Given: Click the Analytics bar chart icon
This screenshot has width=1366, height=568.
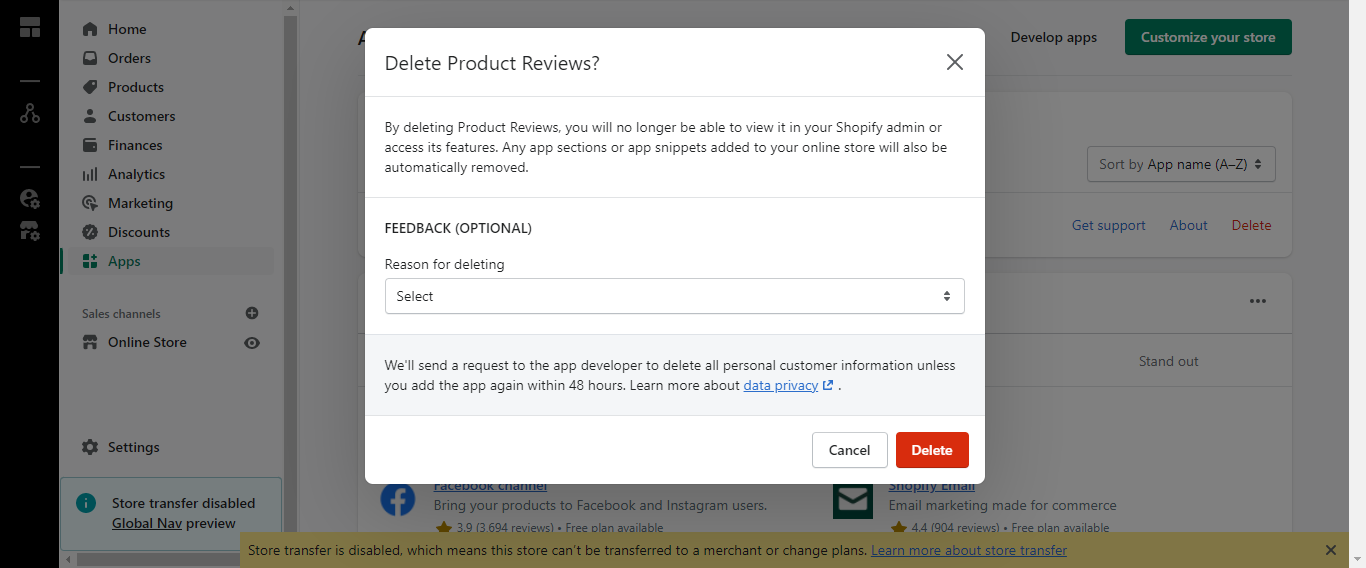Looking at the screenshot, I should point(90,174).
